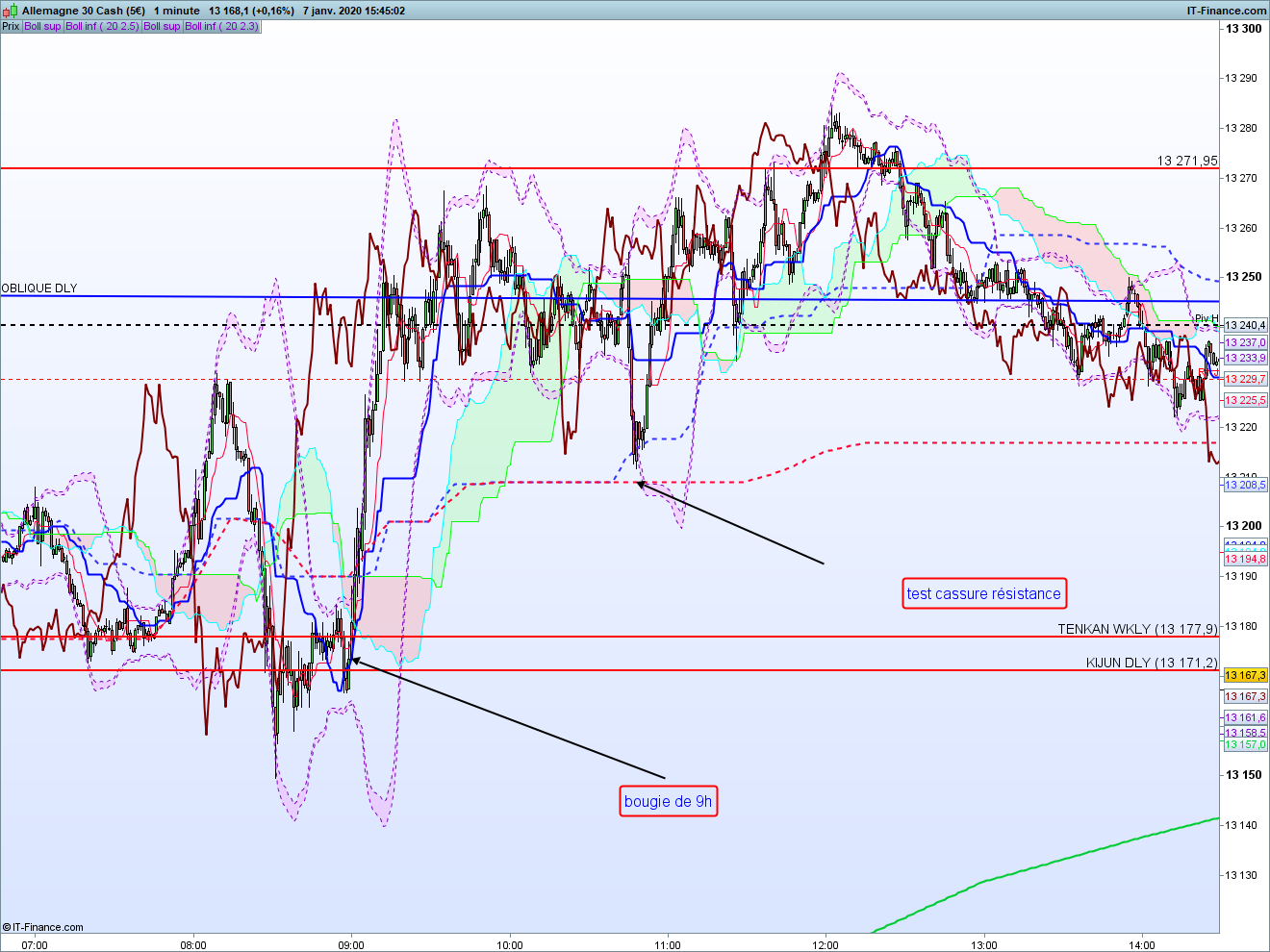Click the 13 290 price axis value

pyautogui.click(x=1241, y=79)
